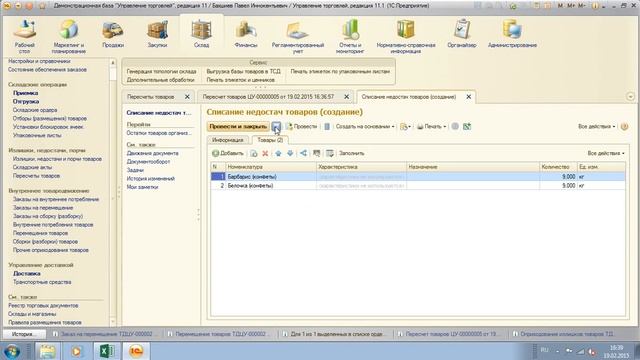
Task: Move the row up with blue arrow
Action: [x=278, y=153]
